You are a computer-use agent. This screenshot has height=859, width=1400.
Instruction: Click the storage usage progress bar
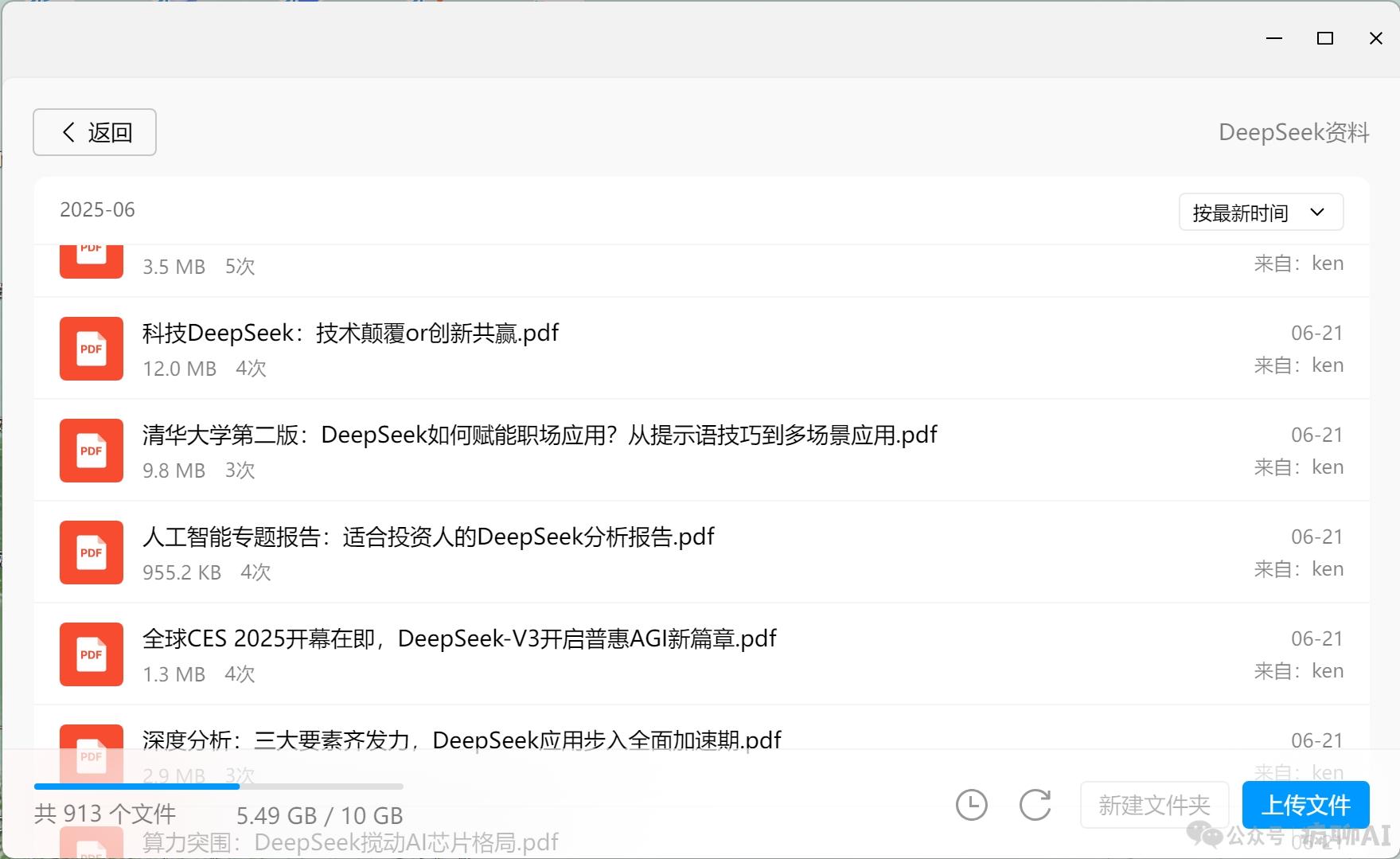click(219, 787)
